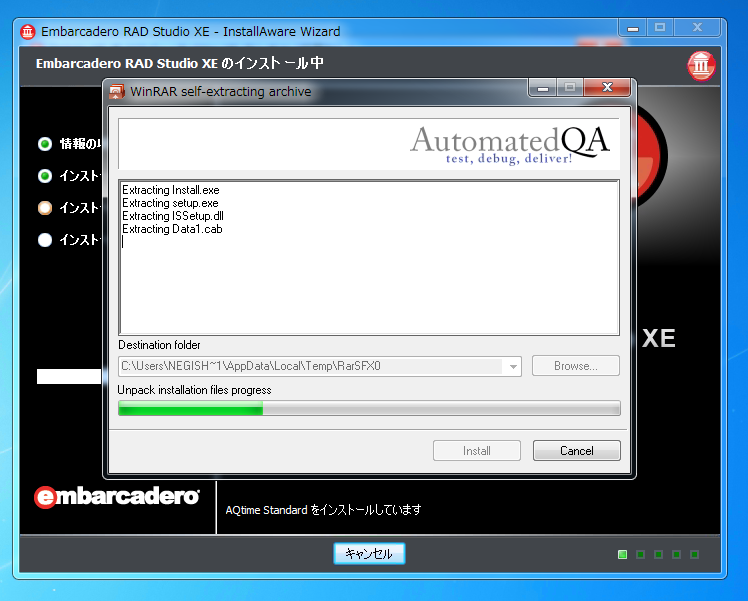Image resolution: width=748 pixels, height=601 pixels.
Task: Click 'Extracting ISSetup.dll' log line
Action: click(173, 216)
